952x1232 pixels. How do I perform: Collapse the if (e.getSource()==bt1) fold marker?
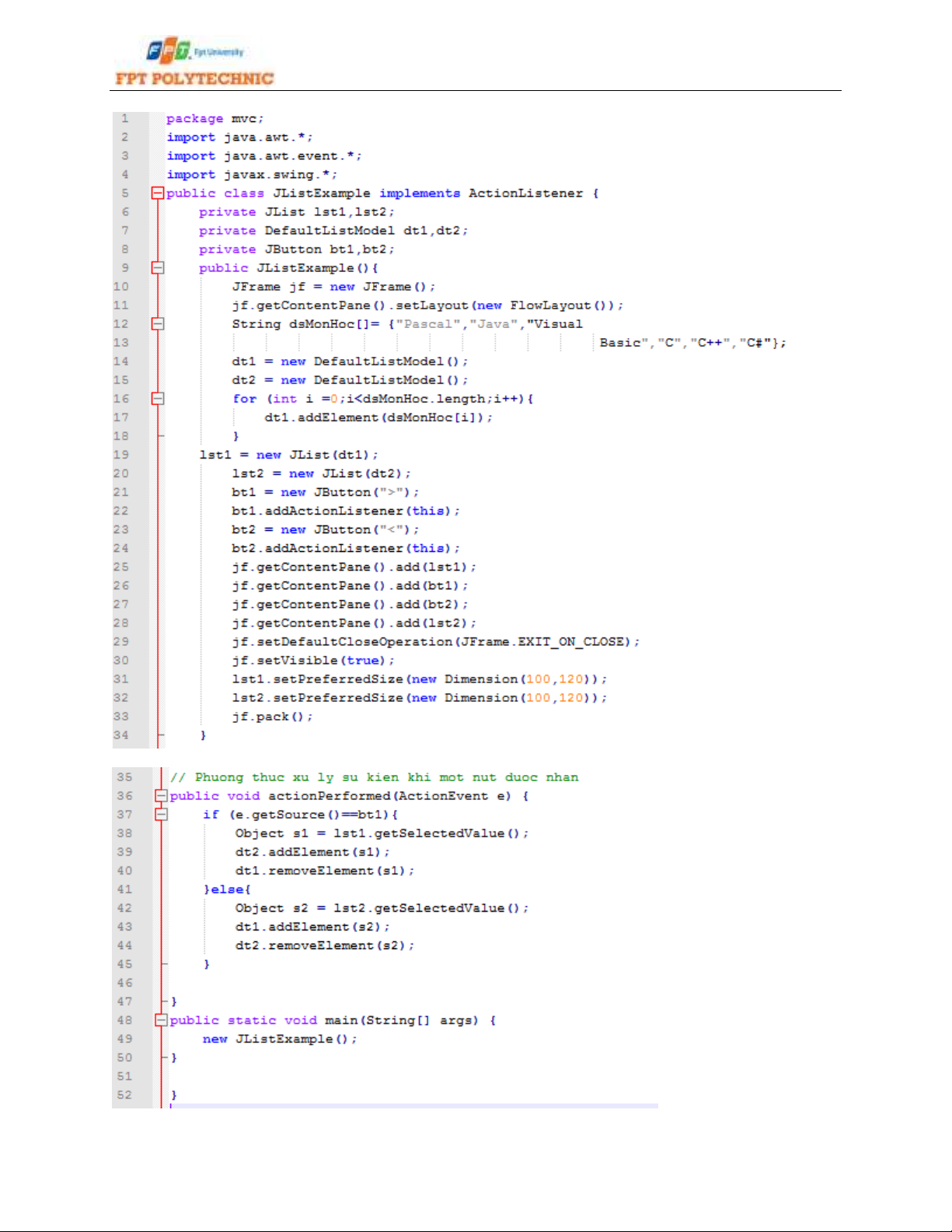(161, 814)
